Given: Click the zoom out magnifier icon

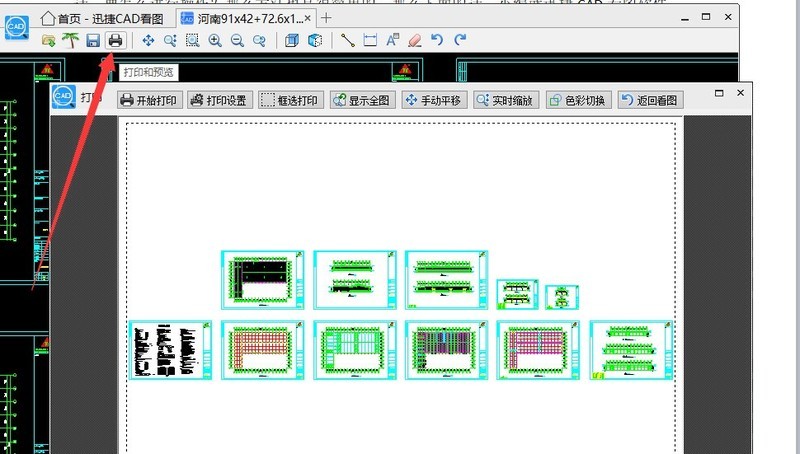Looking at the screenshot, I should tap(237, 40).
